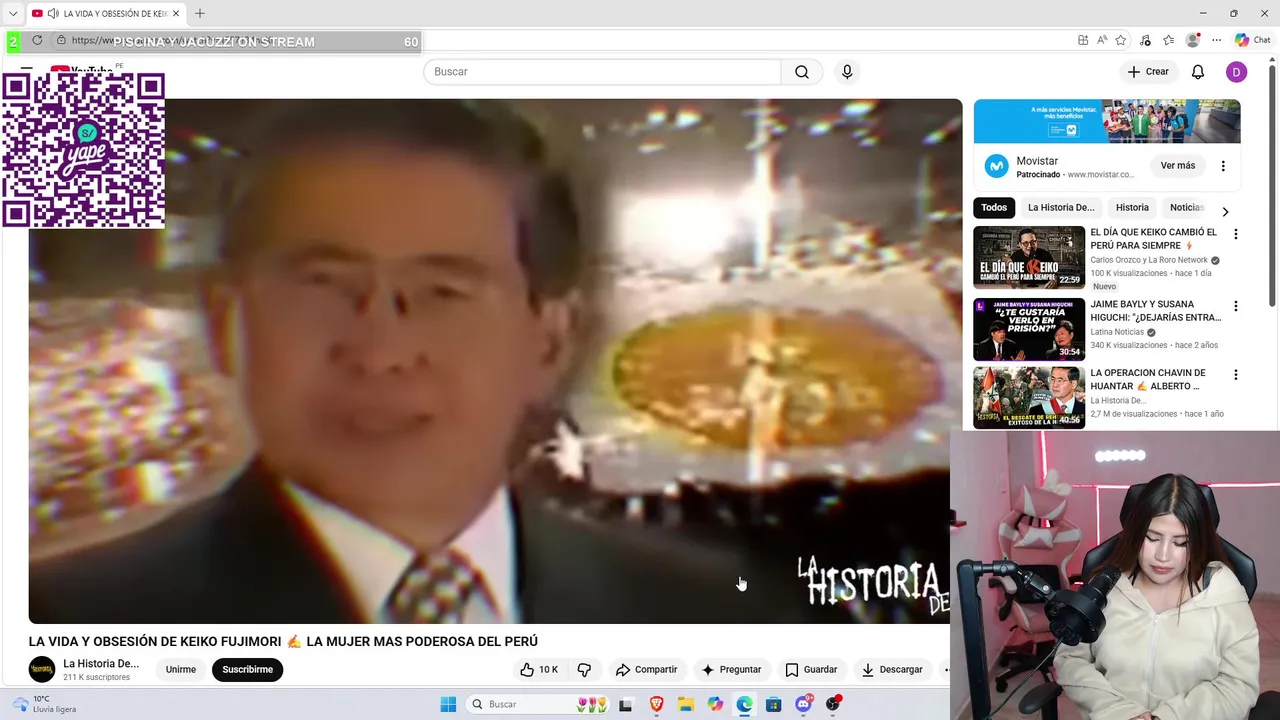This screenshot has width=1280, height=720.
Task: Open EL DÍA QUE KEIKO video thumbnail
Action: [1029, 257]
